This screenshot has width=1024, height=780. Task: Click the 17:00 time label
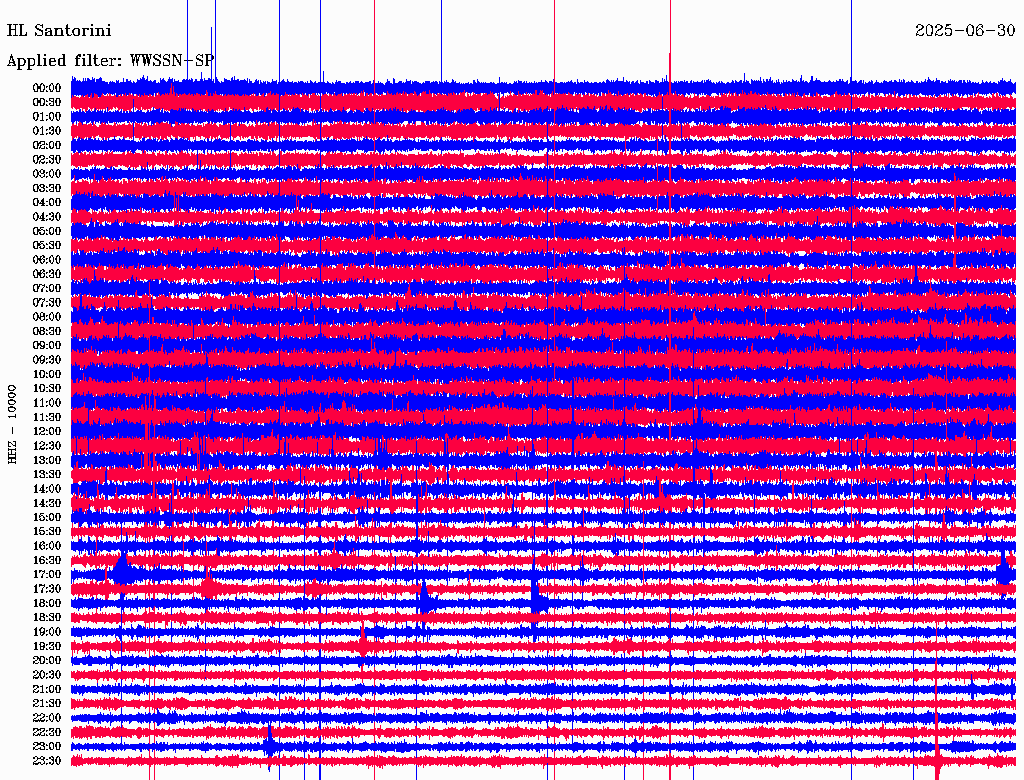[x=47, y=575]
